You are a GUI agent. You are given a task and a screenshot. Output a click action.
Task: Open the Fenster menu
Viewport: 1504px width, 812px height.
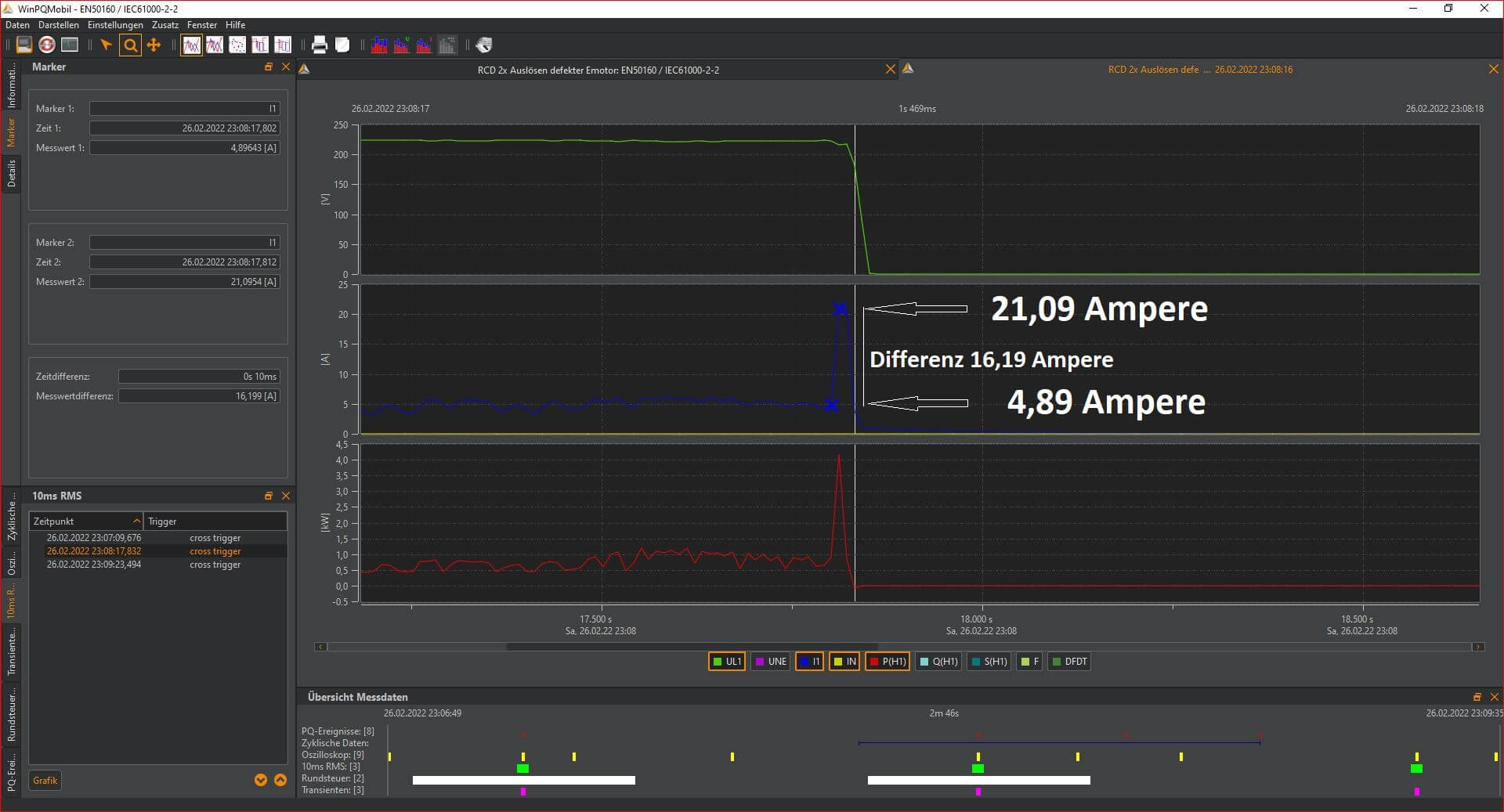point(202,25)
